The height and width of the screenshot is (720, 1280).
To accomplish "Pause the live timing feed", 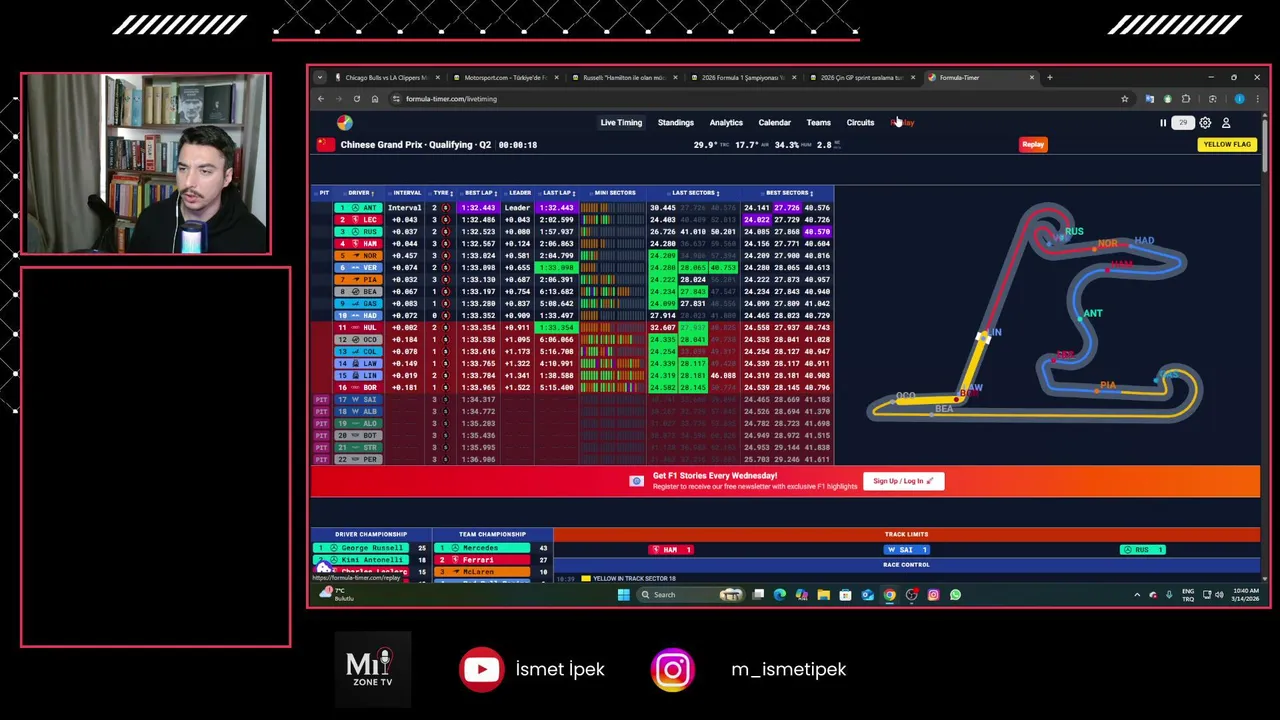I will click(x=1163, y=123).
